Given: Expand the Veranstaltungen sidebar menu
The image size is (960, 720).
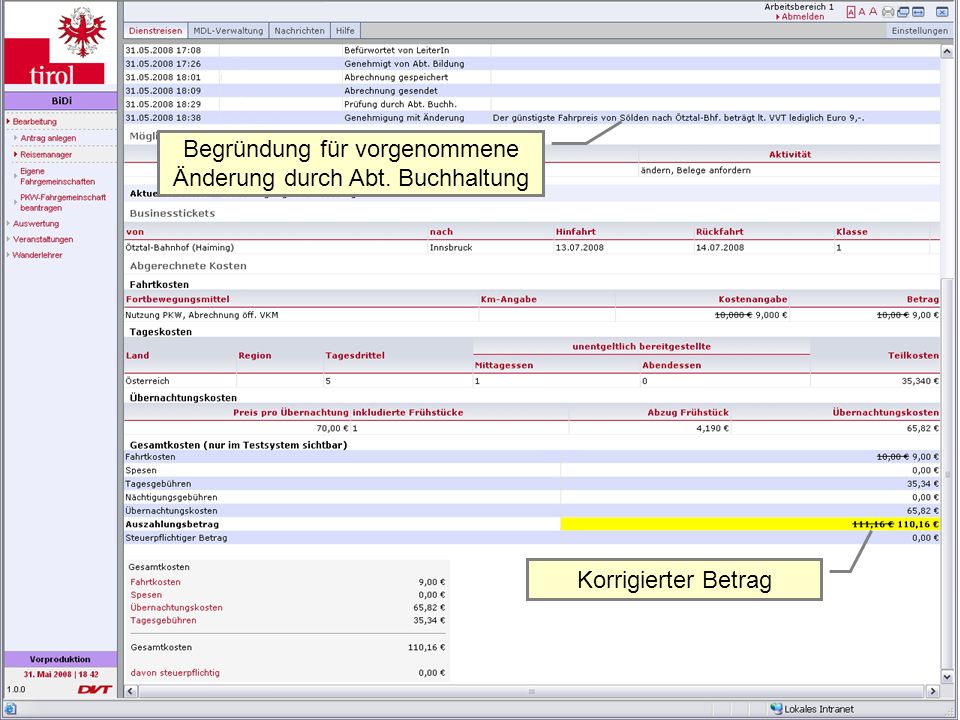Looking at the screenshot, I should click(43, 239).
